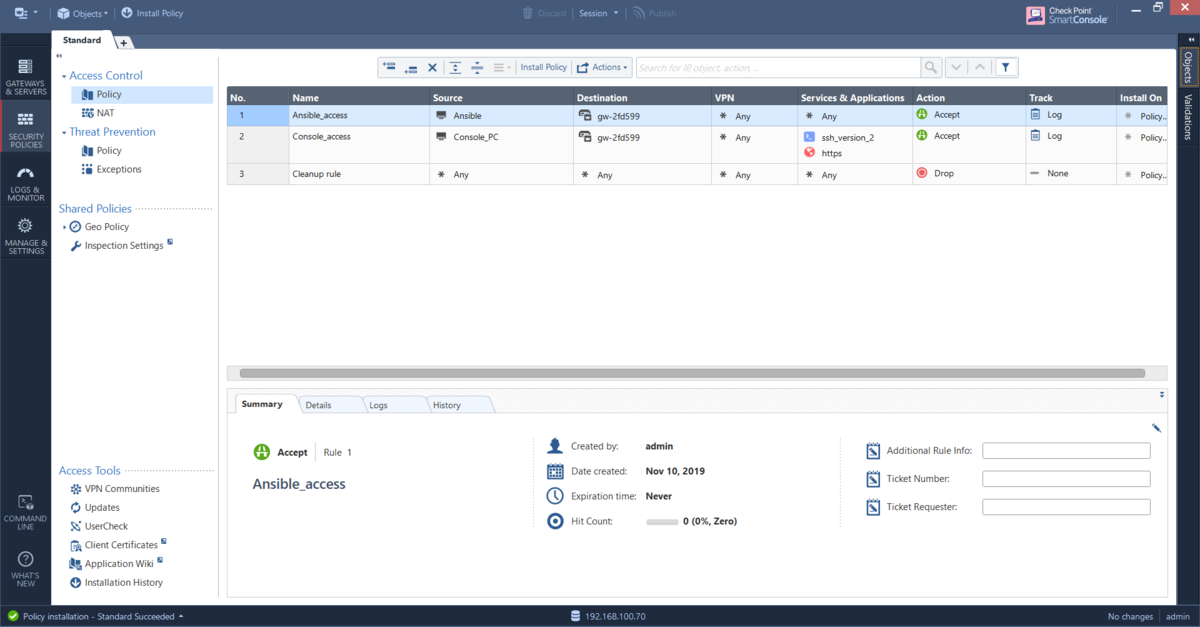Switch to the Details tab

[x=318, y=405]
